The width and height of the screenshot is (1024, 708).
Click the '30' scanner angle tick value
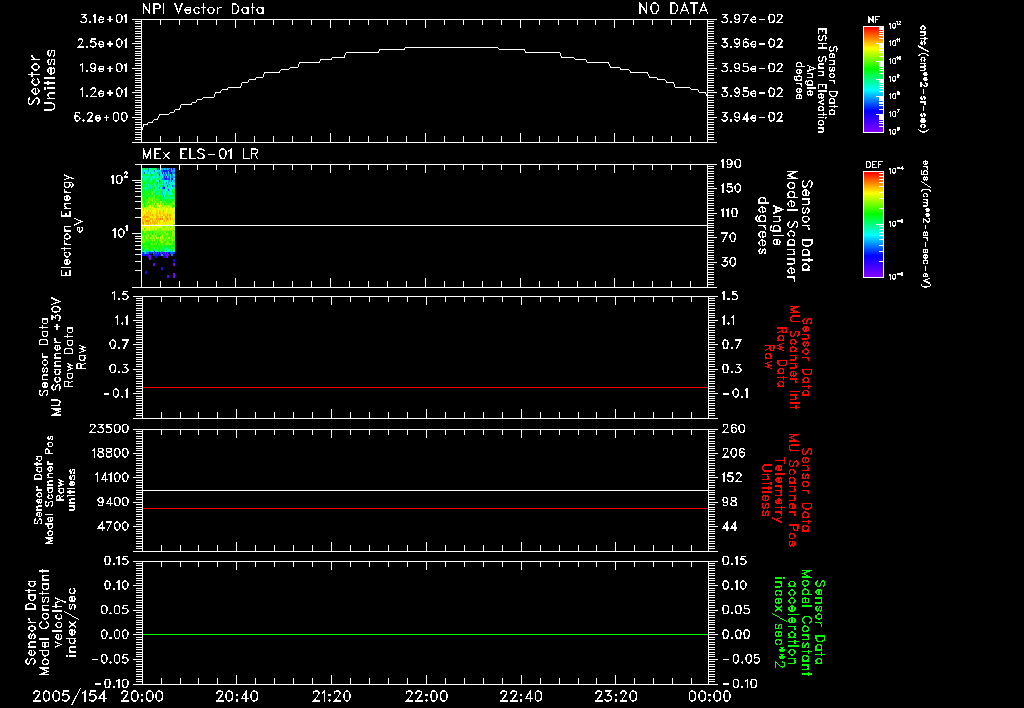click(x=729, y=263)
